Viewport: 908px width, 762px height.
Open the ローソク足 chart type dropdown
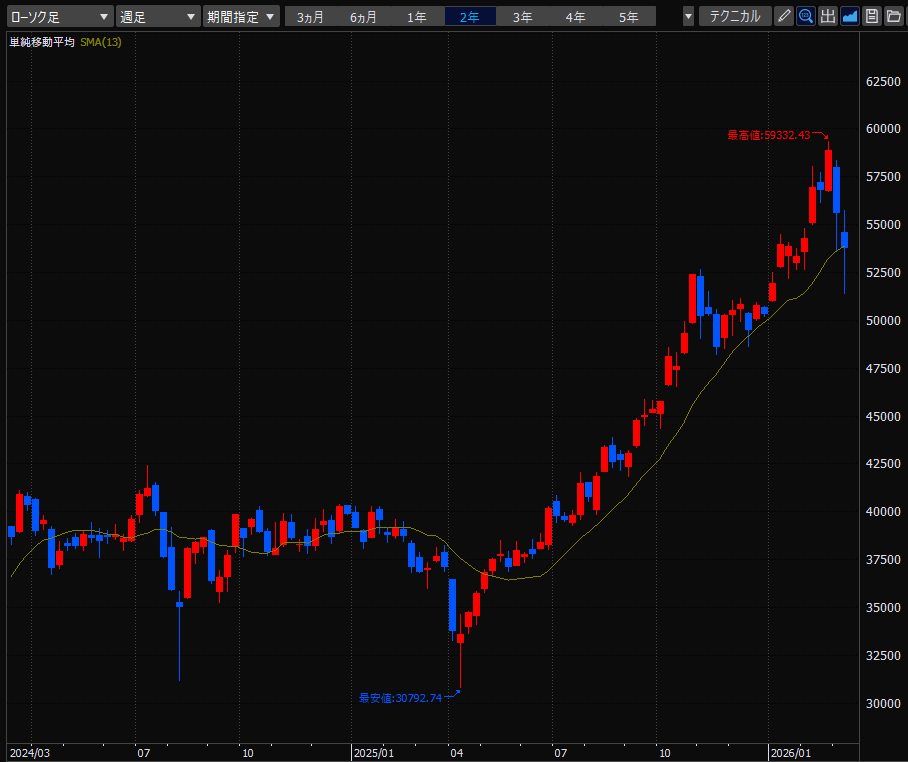tap(60, 16)
